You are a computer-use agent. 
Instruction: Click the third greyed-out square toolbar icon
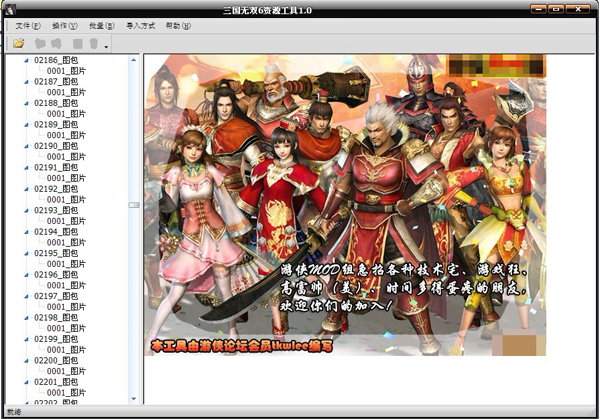(78, 44)
